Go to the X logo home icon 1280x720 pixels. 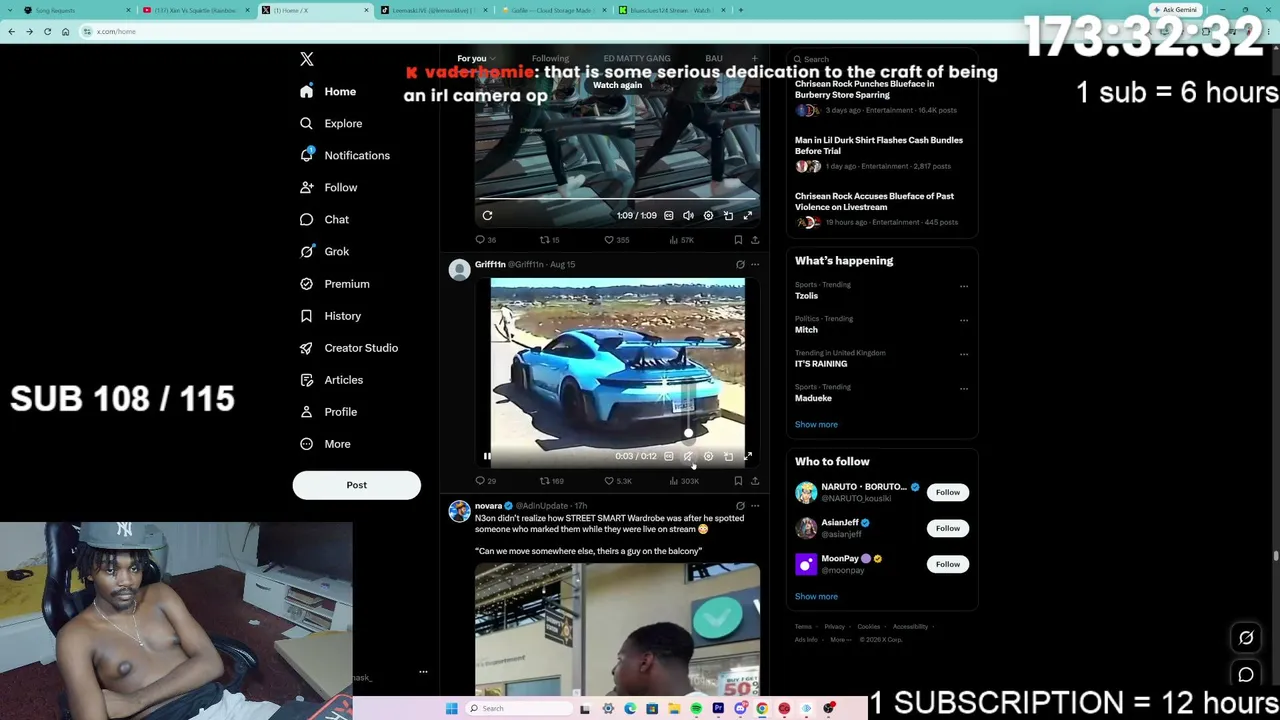(307, 59)
